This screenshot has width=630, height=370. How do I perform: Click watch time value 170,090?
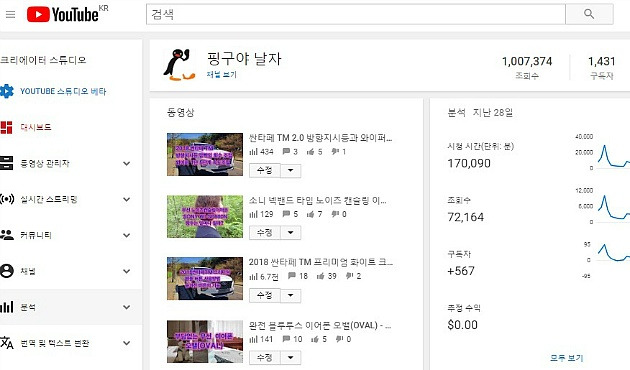469,164
